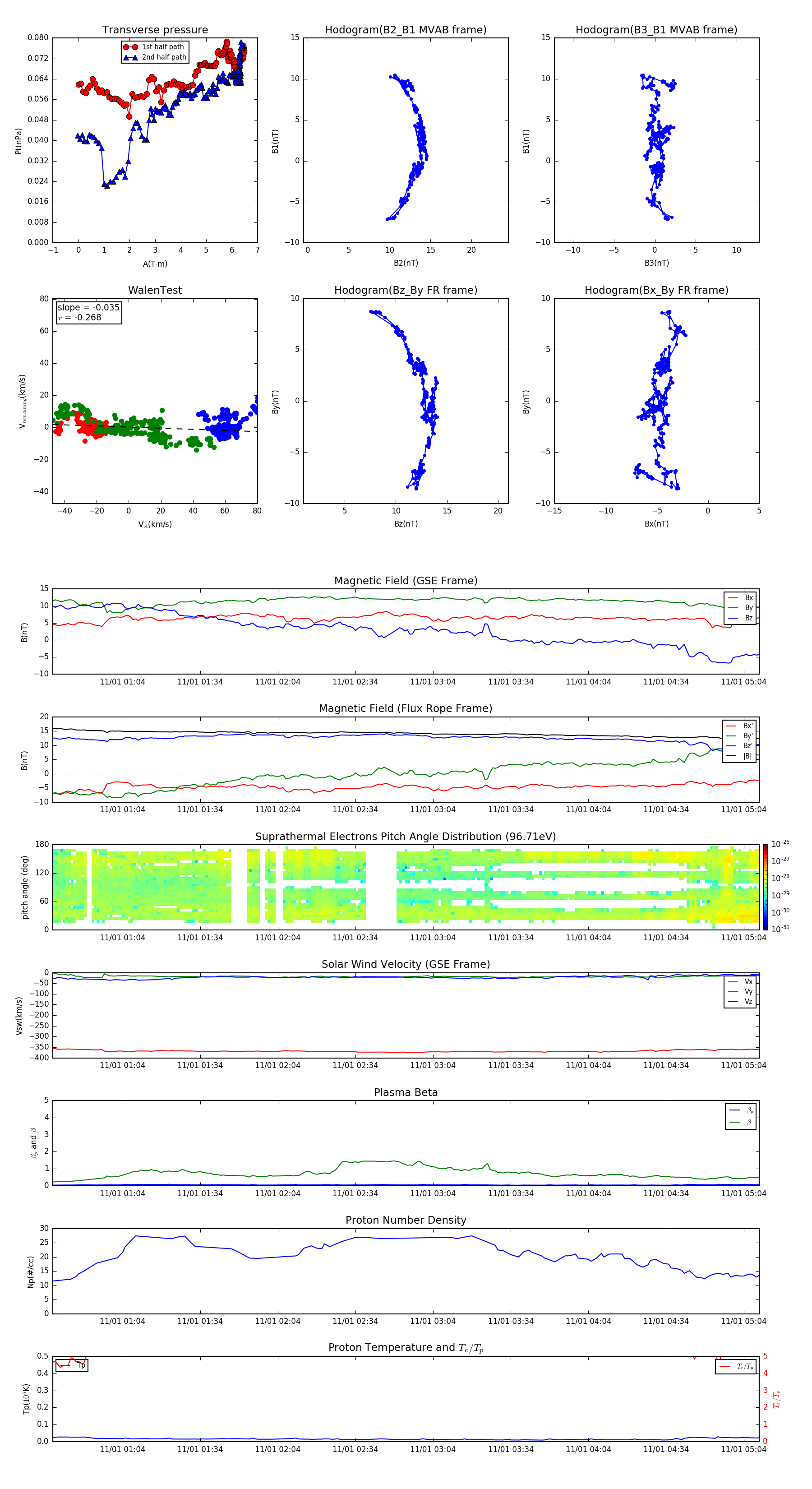This screenshot has width=812, height=1489.
Task: Click the "Magnetic Field (GSE Frame)" title
Action: pyautogui.click(x=406, y=581)
